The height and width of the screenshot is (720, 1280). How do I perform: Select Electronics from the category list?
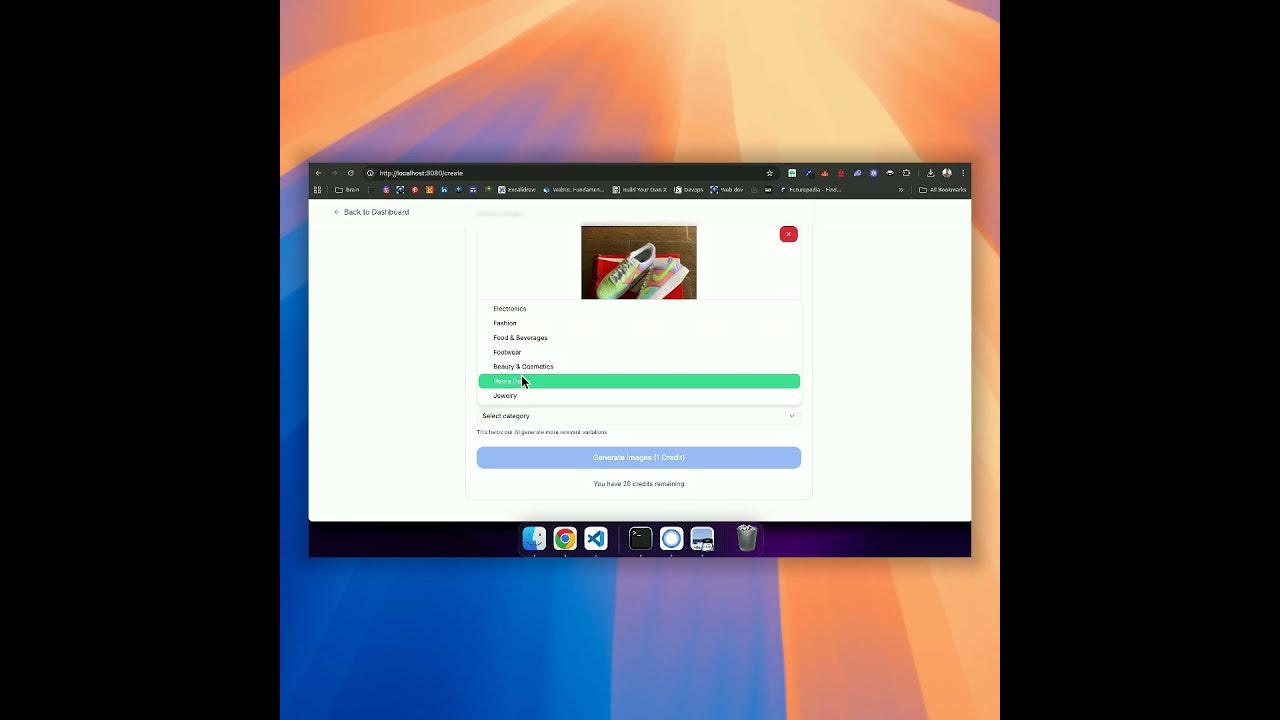click(639, 309)
